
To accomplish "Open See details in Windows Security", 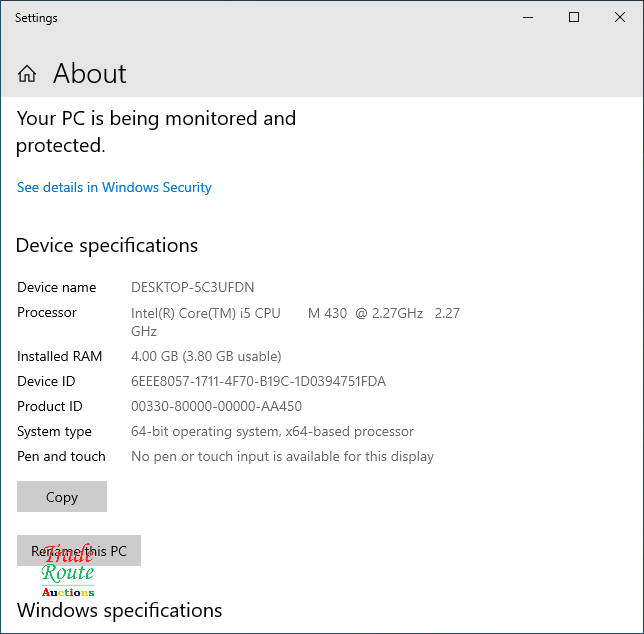I will coord(114,187).
